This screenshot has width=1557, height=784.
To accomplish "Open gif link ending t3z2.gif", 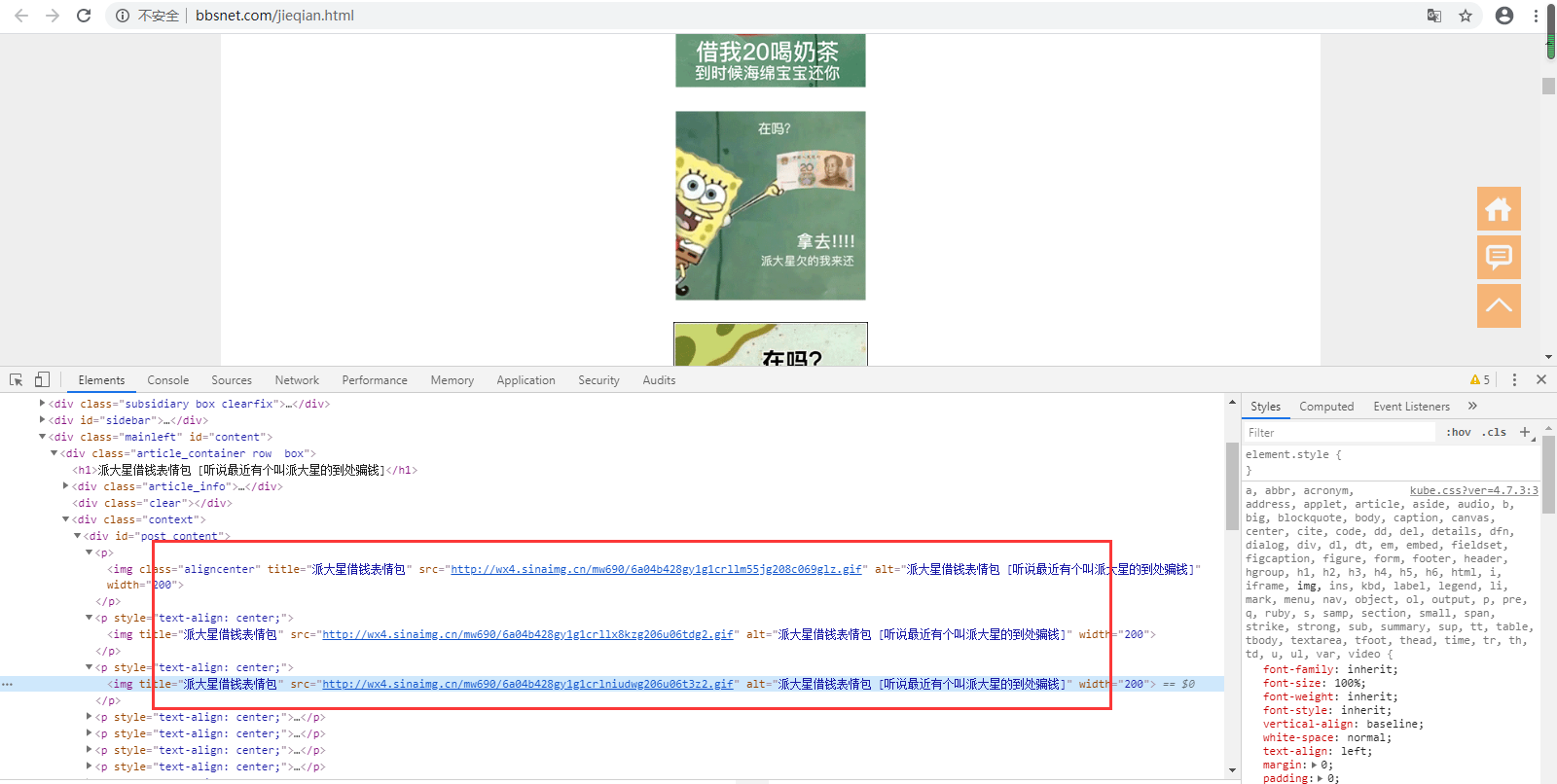I will point(527,684).
